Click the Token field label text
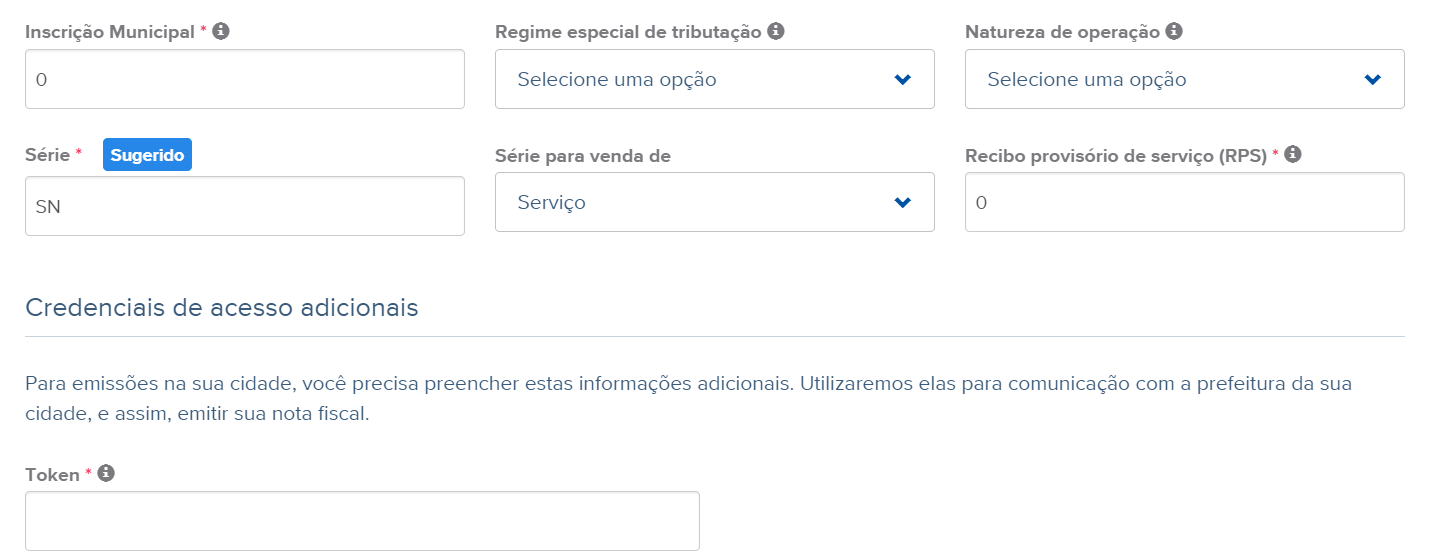Screen dimensions: 1432x559 coord(52,475)
